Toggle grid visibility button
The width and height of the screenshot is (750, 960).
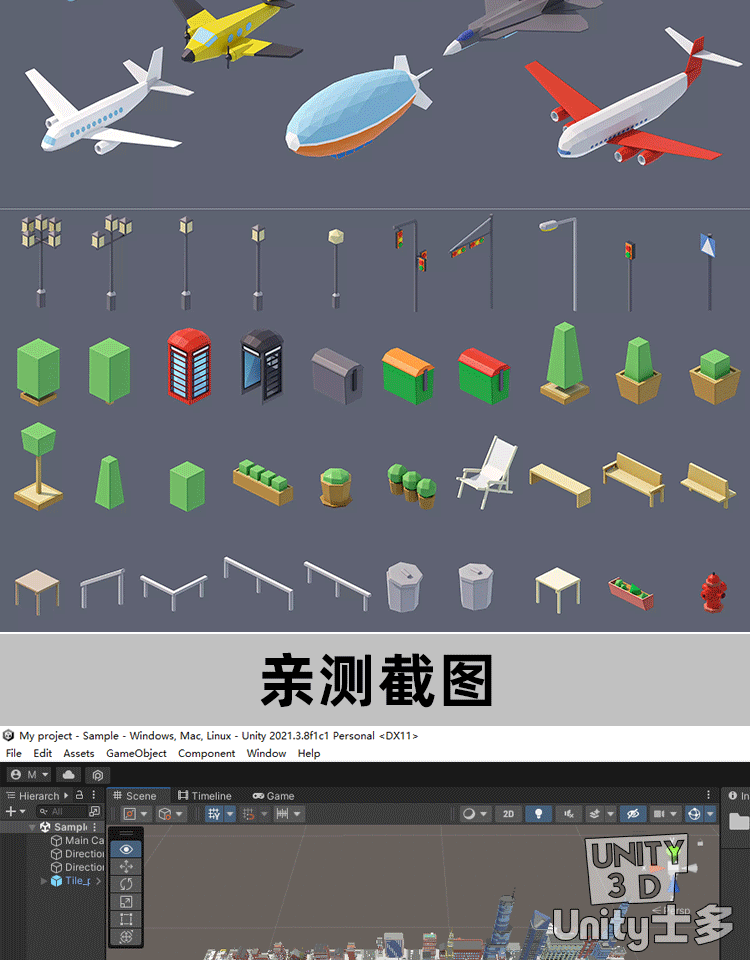[x=214, y=814]
